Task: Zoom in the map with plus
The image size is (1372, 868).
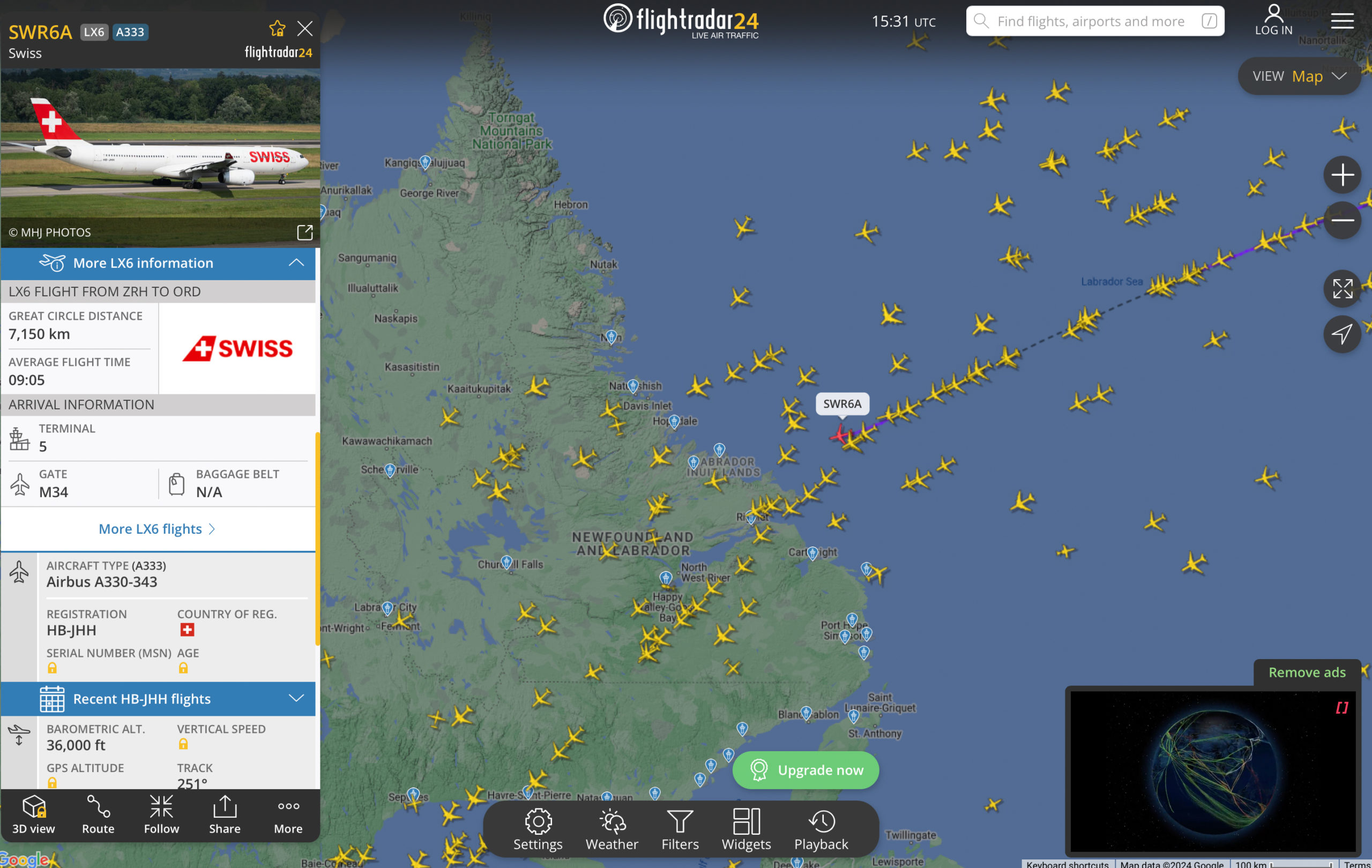Action: tap(1343, 174)
